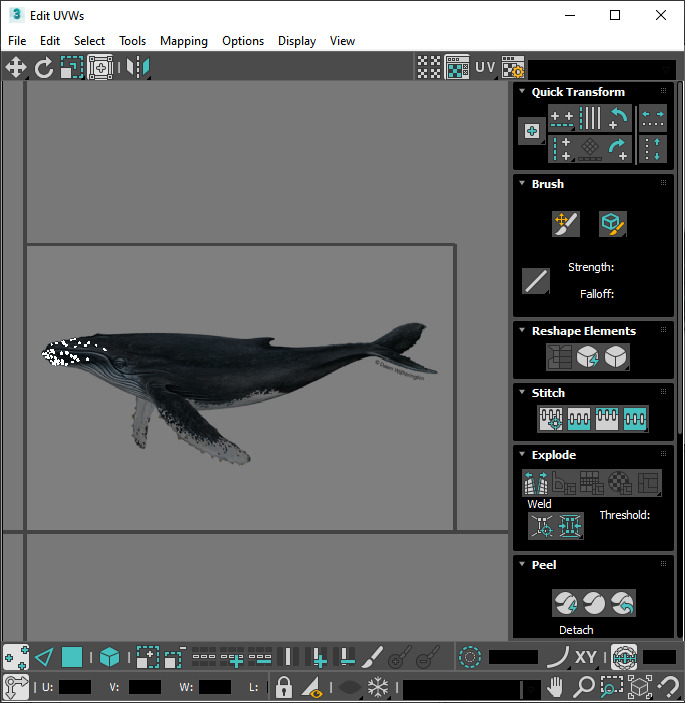Click the Target Weld icon
The image size is (685, 703).
tap(542, 526)
